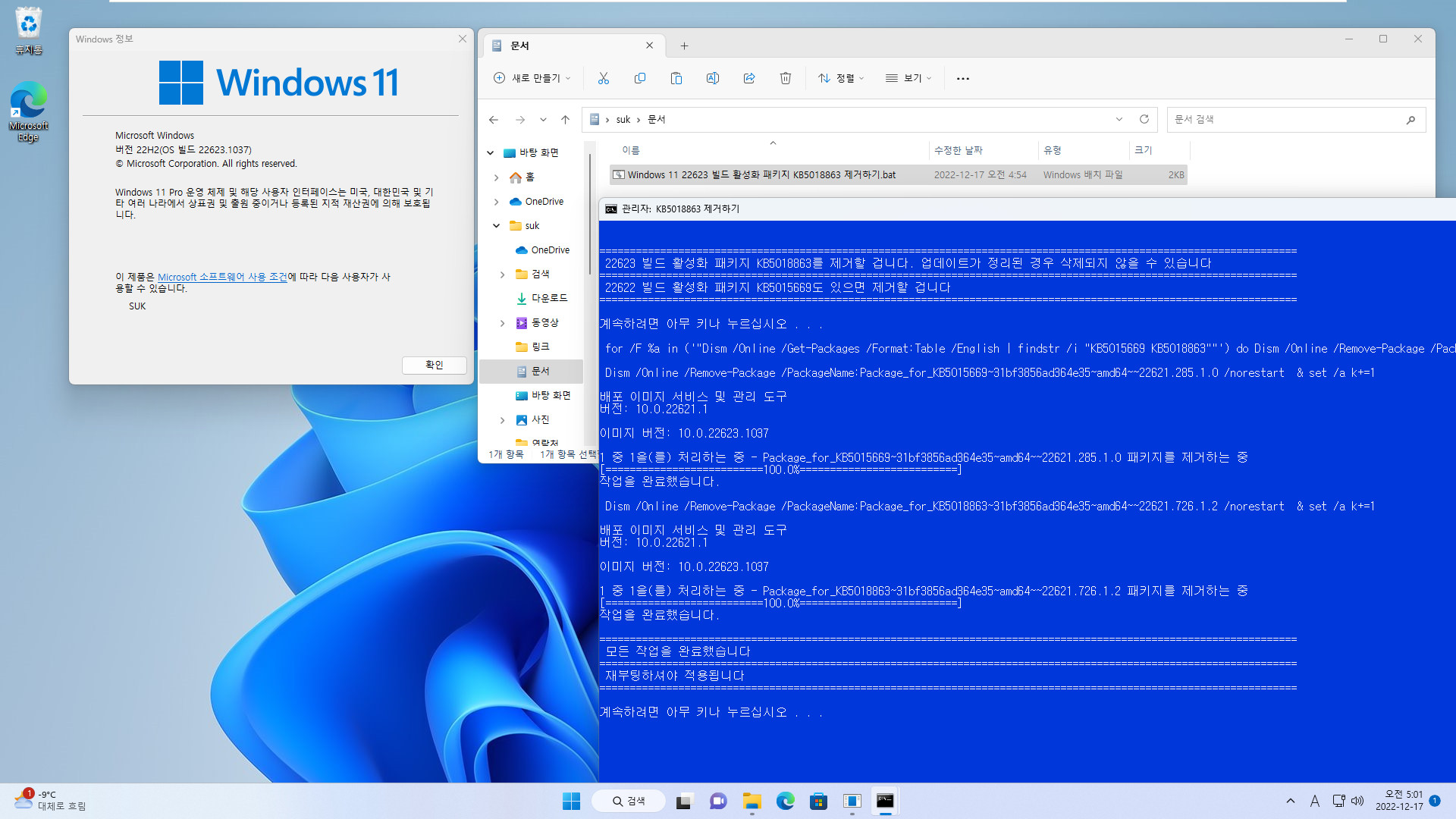Image resolution: width=1456 pixels, height=819 pixels.
Task: Open the 보기 view dropdown
Action: 908,78
